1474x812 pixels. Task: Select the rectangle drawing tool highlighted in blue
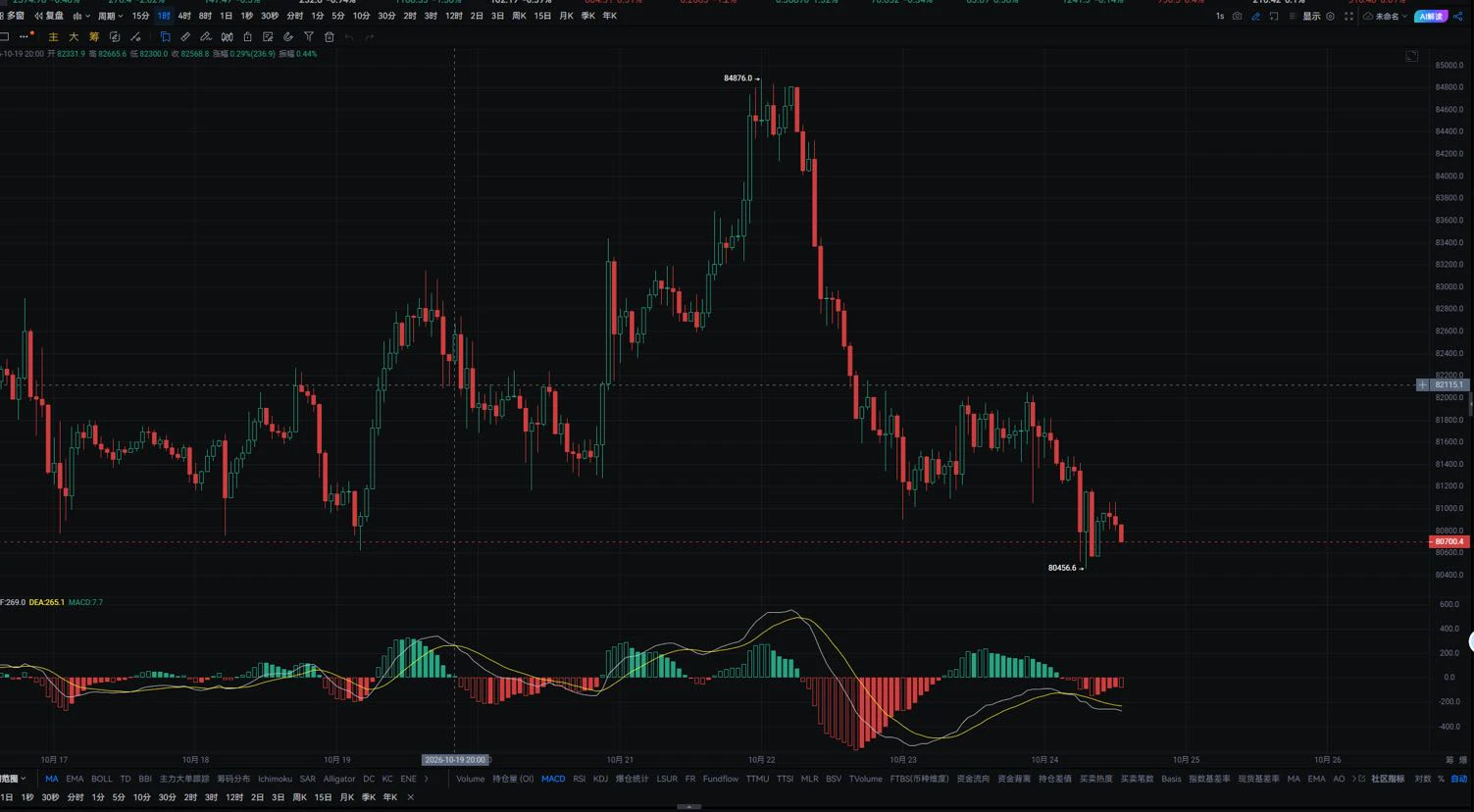click(x=165, y=37)
